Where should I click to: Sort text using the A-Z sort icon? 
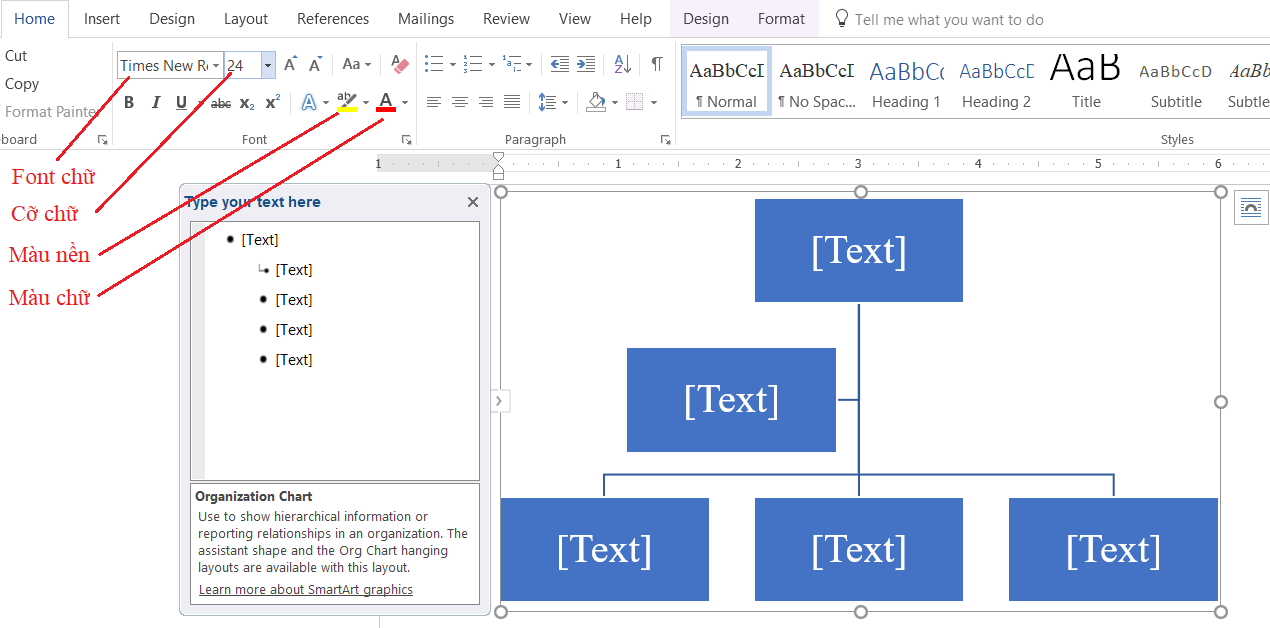click(x=622, y=63)
